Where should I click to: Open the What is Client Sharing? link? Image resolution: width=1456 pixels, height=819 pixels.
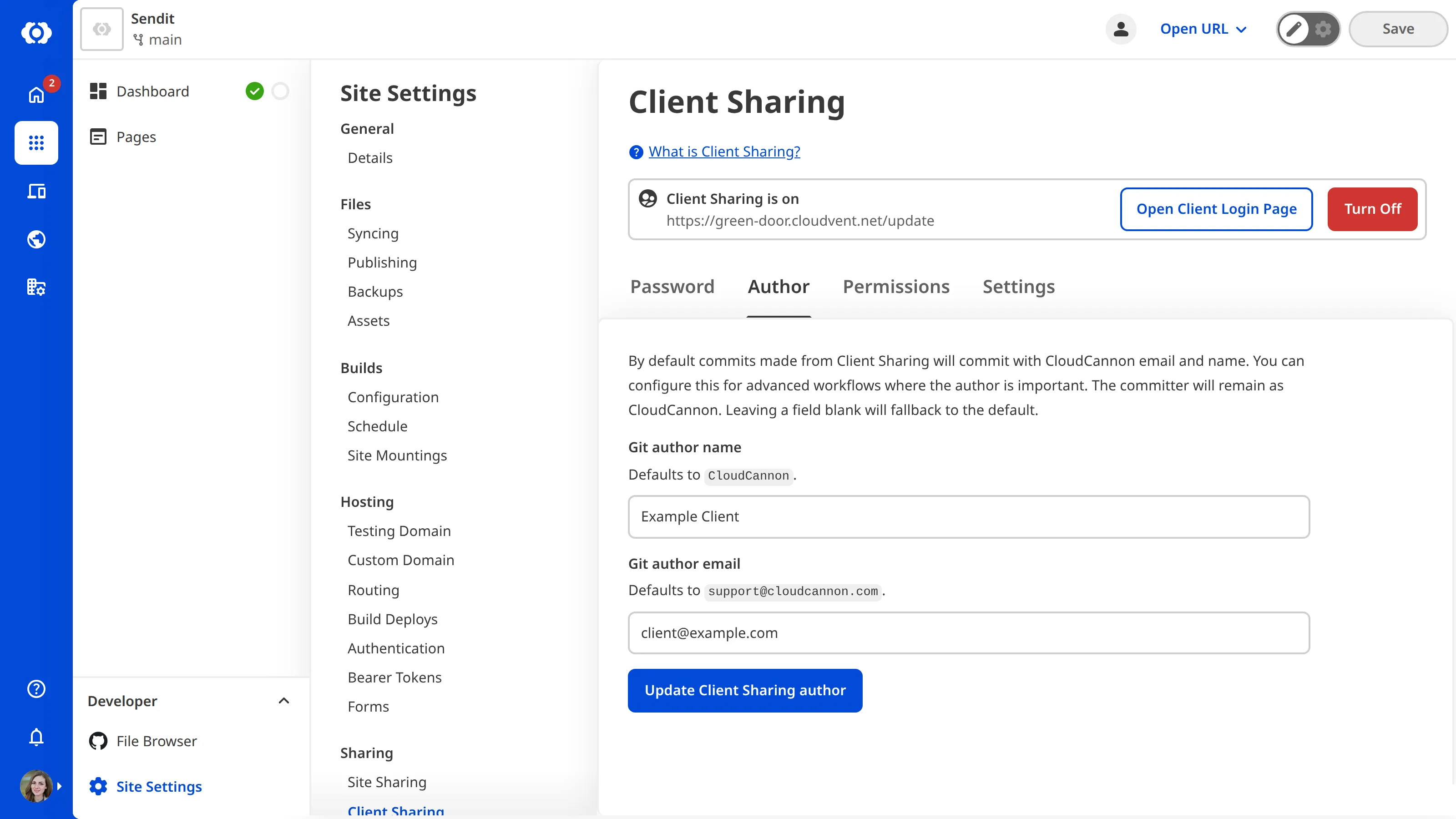tap(724, 152)
